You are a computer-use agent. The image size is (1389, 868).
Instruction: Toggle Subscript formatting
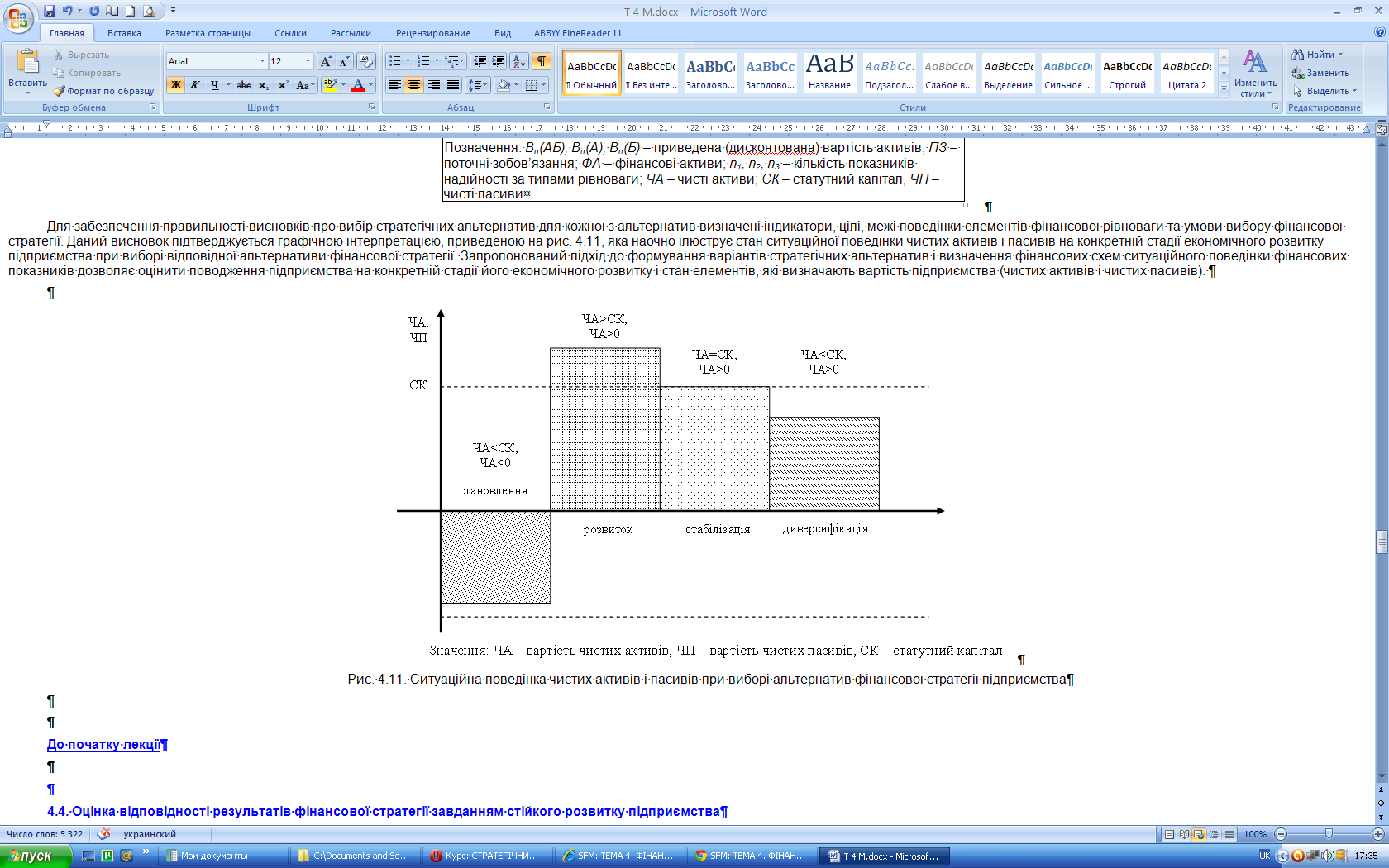point(263,85)
